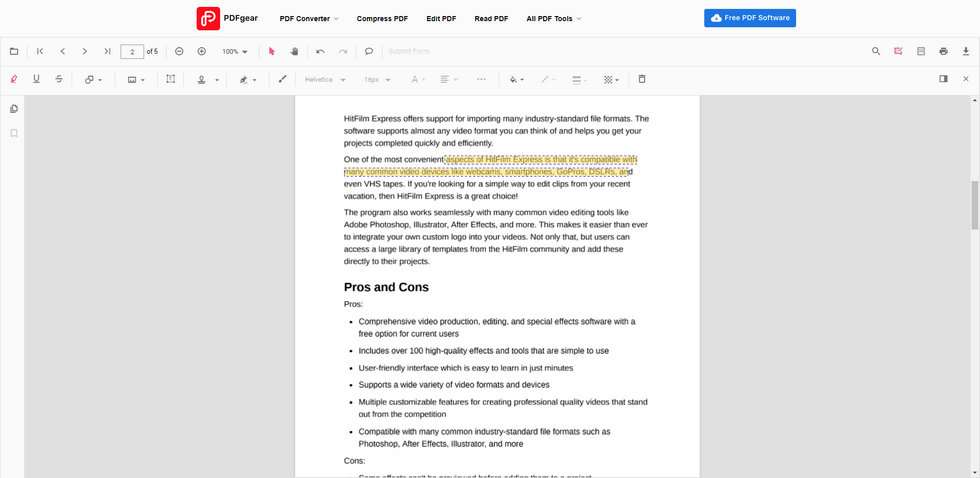Open the shapes annotation dropdown
The image size is (980, 478).
[93, 79]
